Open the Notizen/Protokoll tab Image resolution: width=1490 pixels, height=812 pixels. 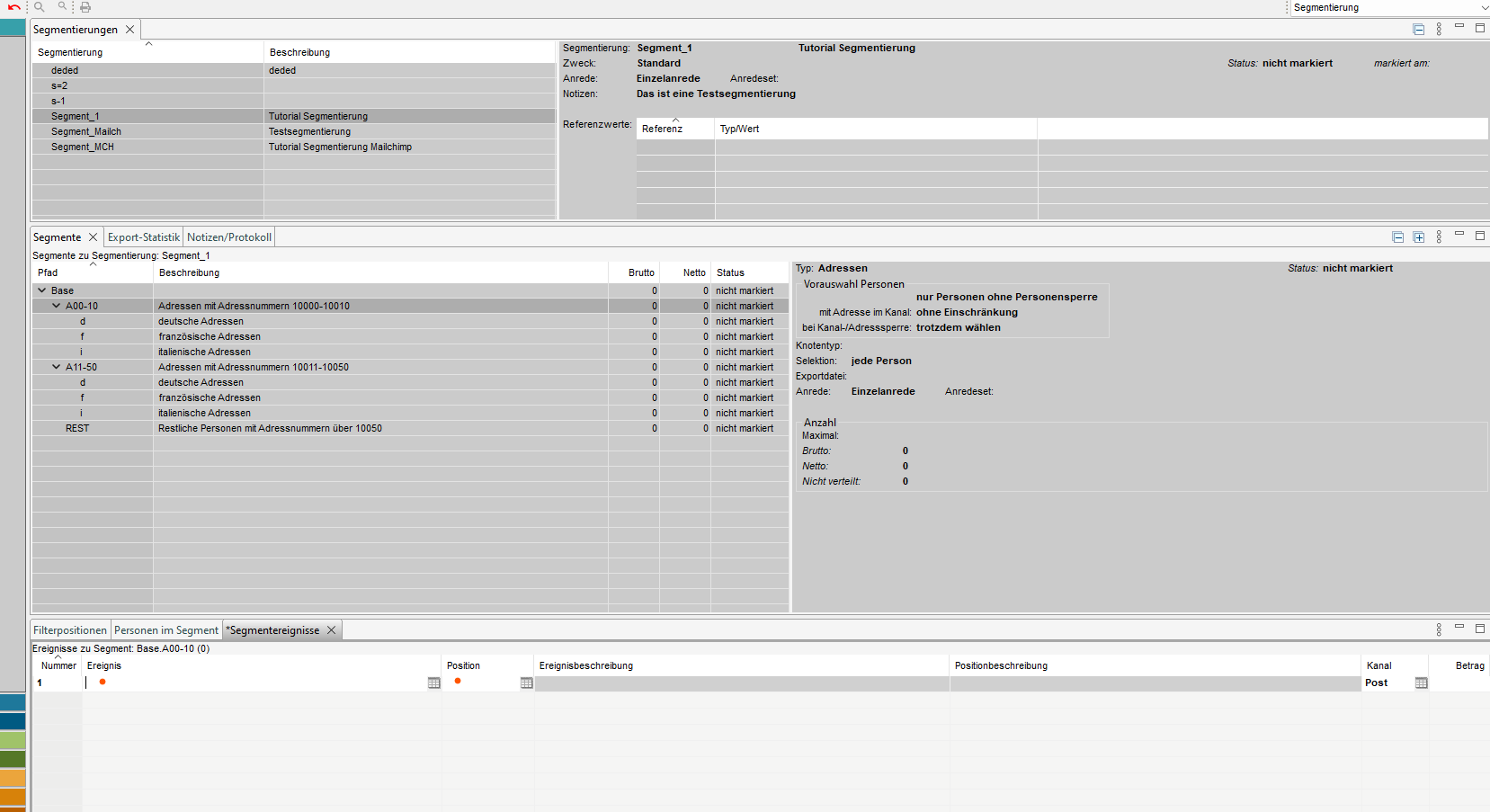pos(228,237)
